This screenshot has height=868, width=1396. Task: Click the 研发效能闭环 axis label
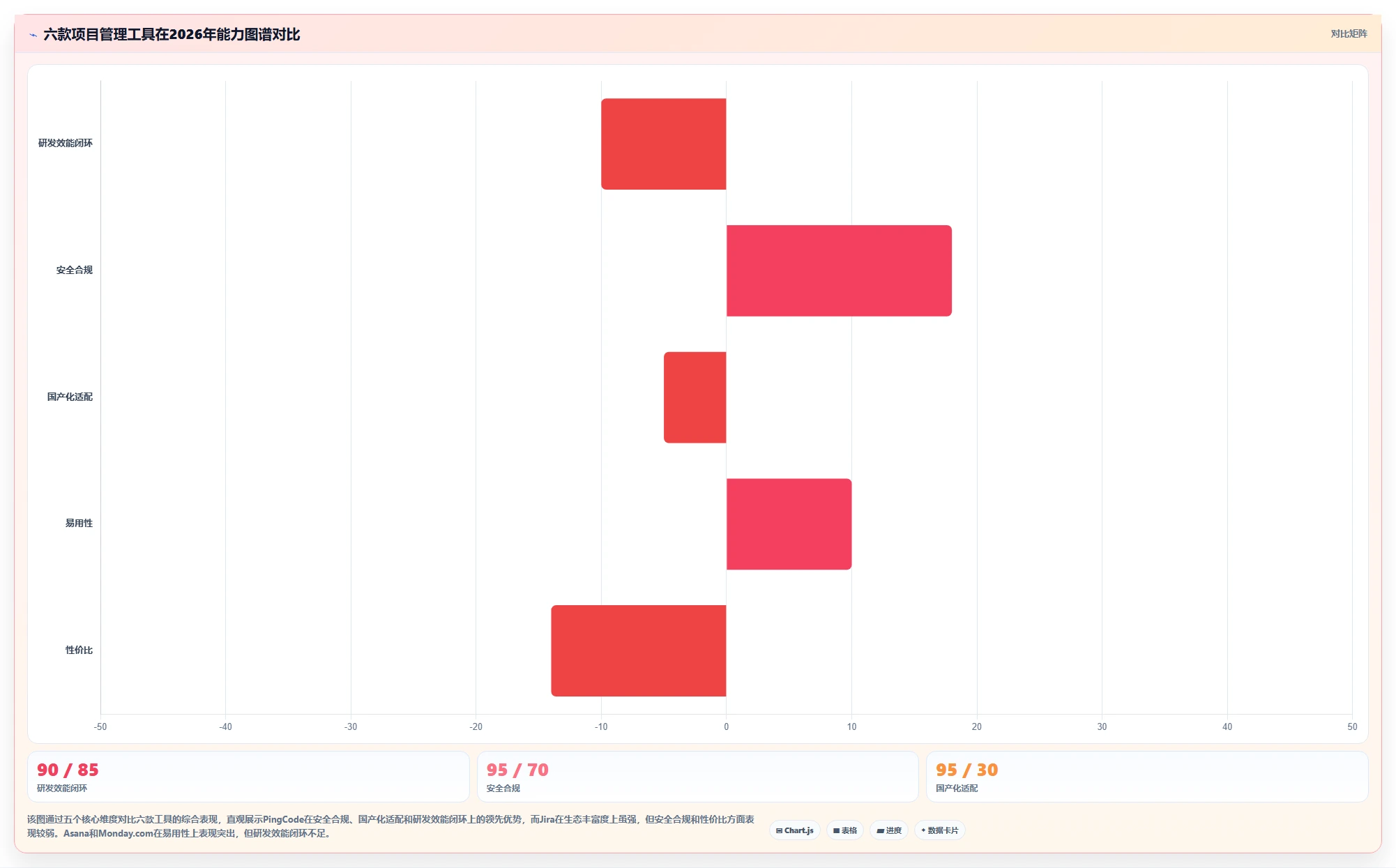coord(66,143)
